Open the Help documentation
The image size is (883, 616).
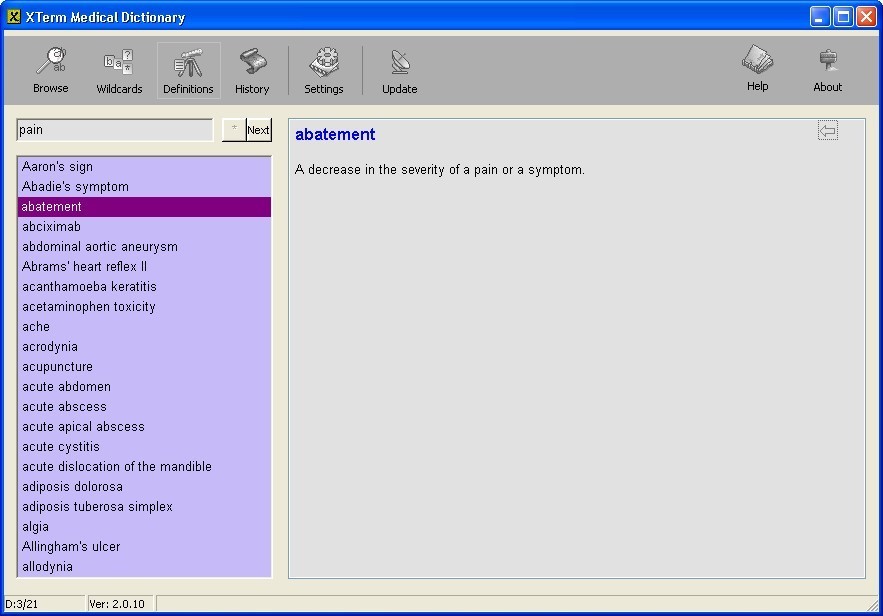(757, 68)
